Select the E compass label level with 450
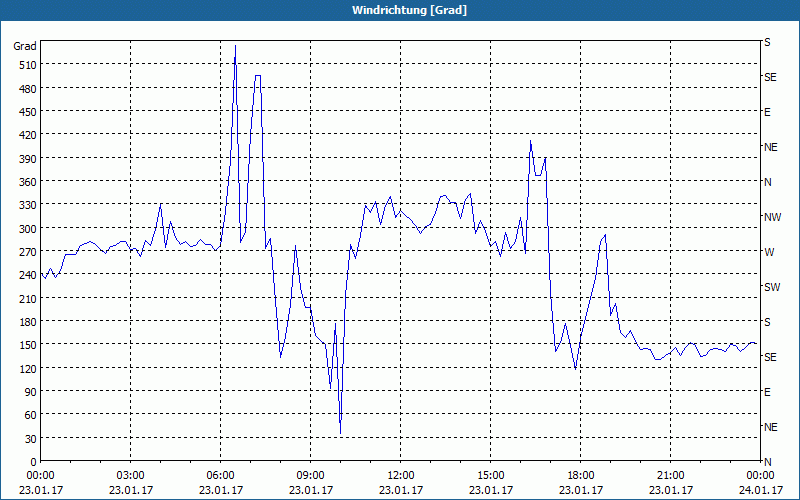 (767, 112)
